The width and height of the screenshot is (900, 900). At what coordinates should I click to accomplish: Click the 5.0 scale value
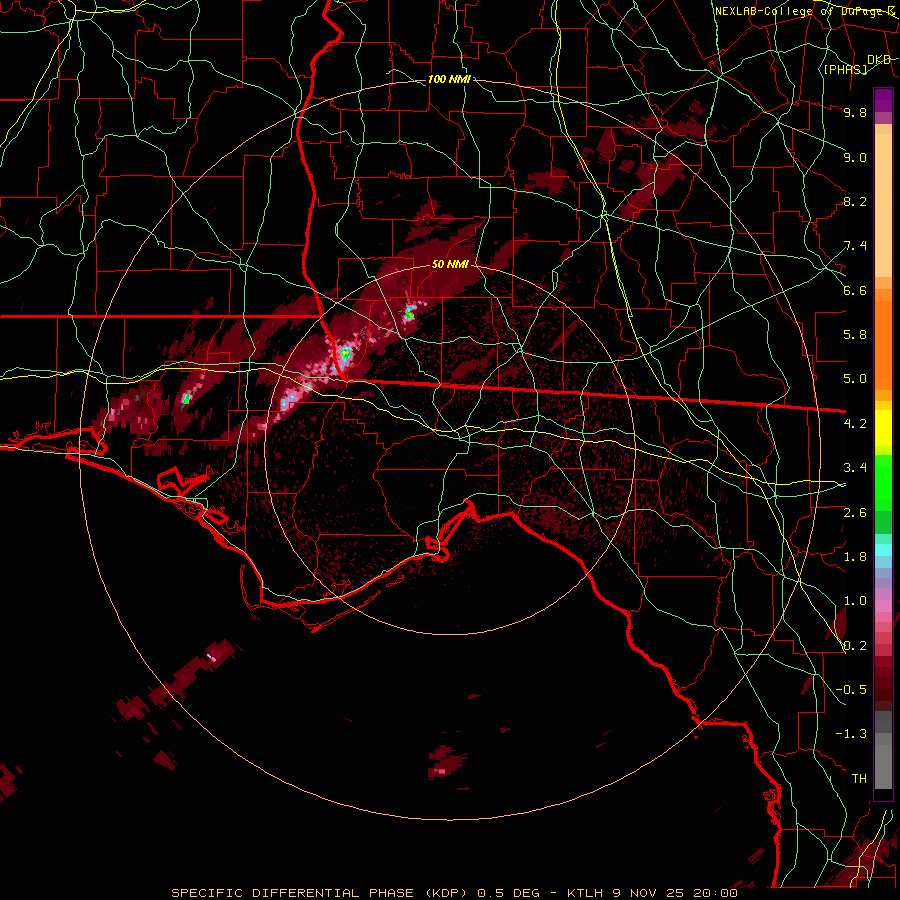click(855, 379)
